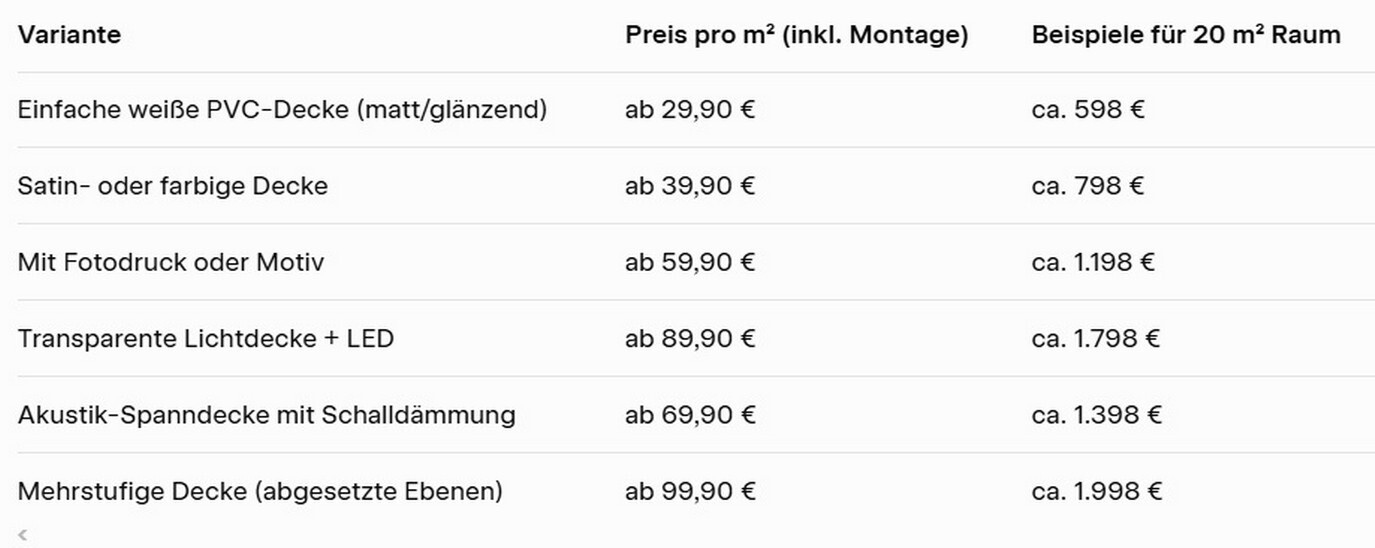This screenshot has height=548, width=1375.
Task: Click the 'Preis pro m² (inkl. Montage)' header
Action: tap(796, 35)
